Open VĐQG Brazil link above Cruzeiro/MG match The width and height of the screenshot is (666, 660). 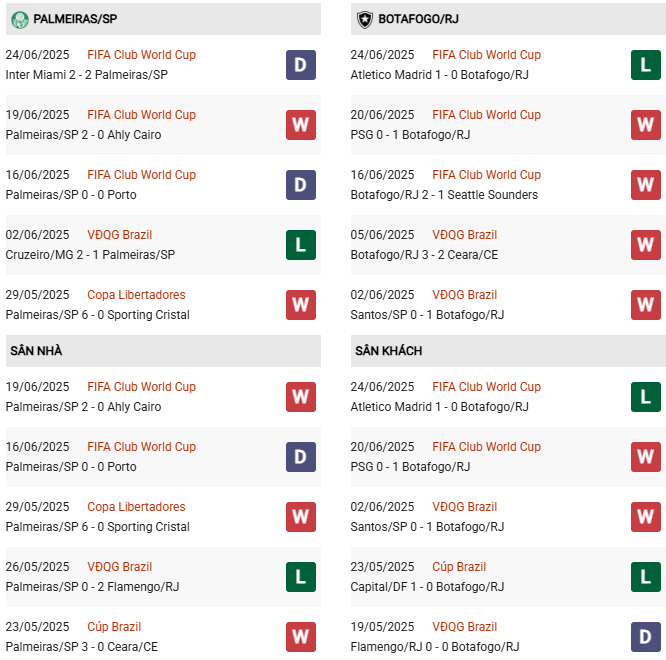click(119, 235)
